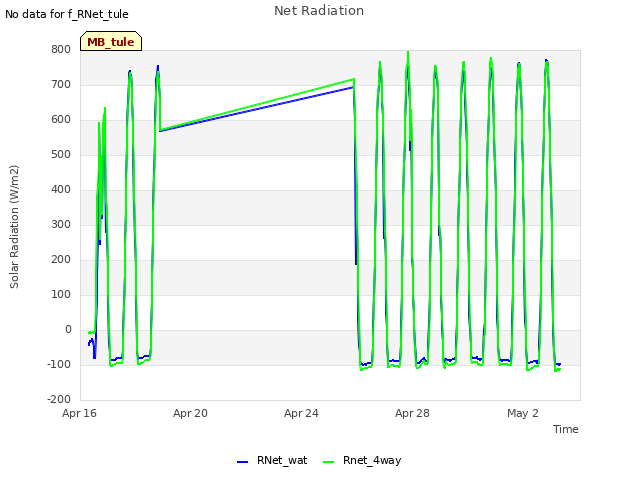This screenshot has height=480, width=640.
Task: Click the 500 y-axis tick label
Action: [x=61, y=155]
